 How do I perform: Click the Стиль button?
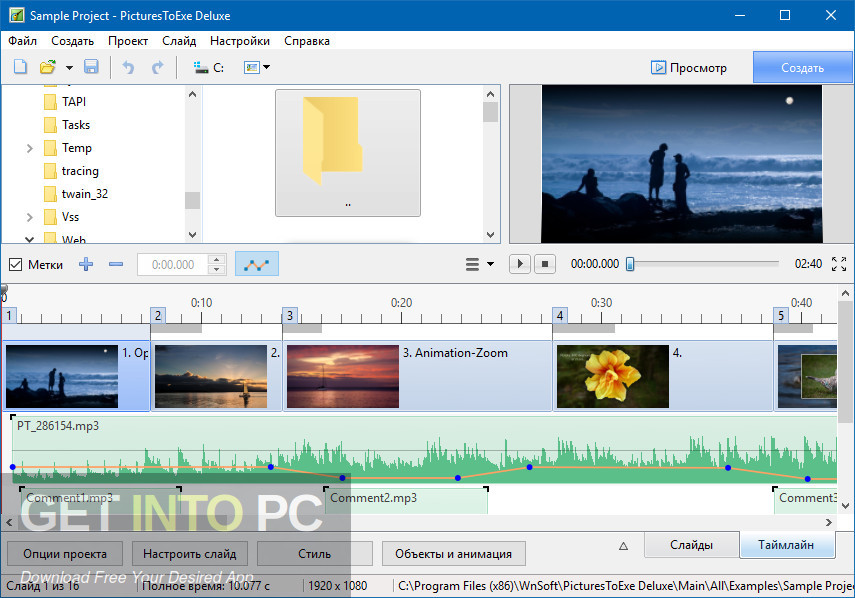pyautogui.click(x=315, y=554)
